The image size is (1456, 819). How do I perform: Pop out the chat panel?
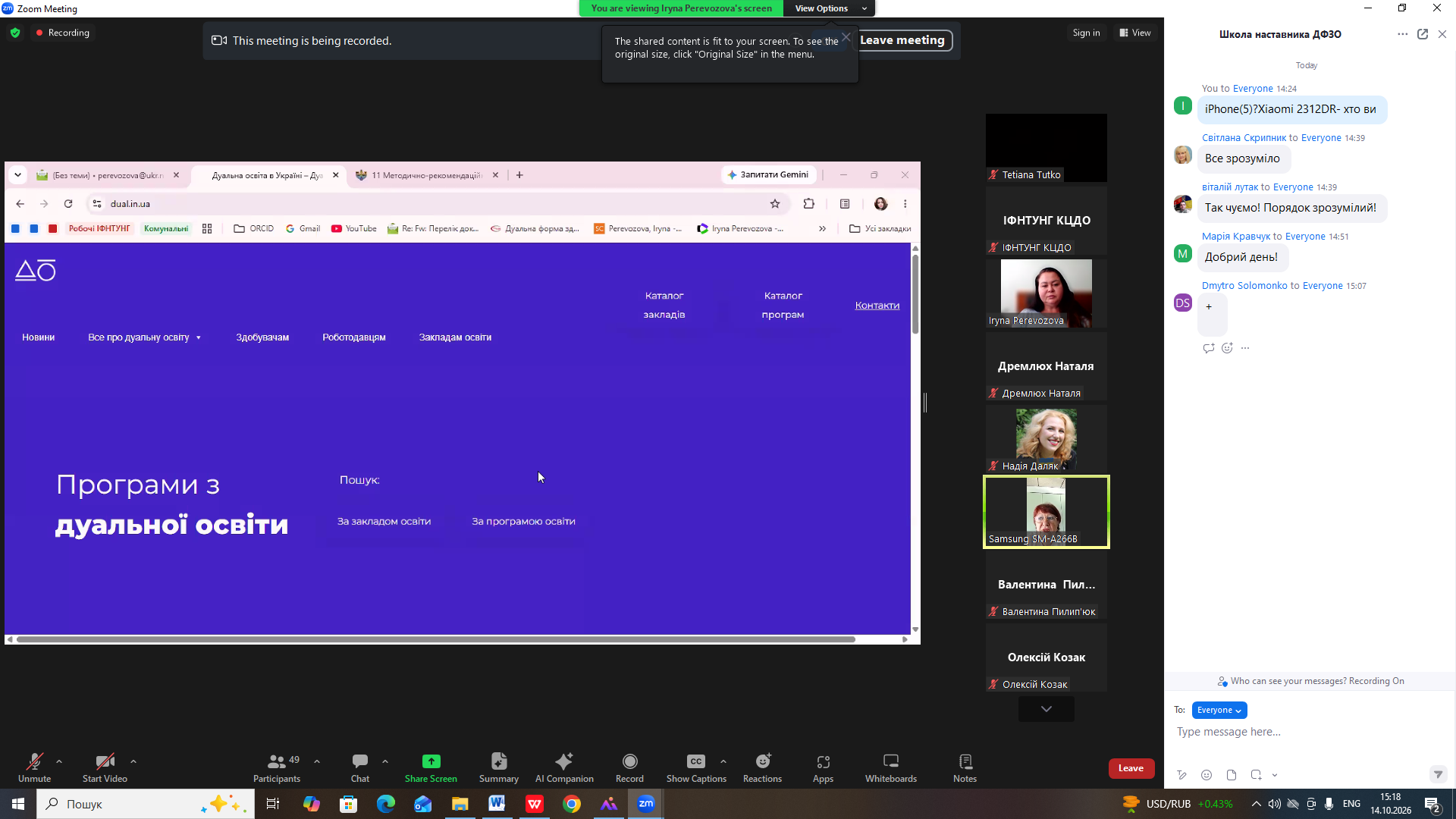pyautogui.click(x=1423, y=34)
